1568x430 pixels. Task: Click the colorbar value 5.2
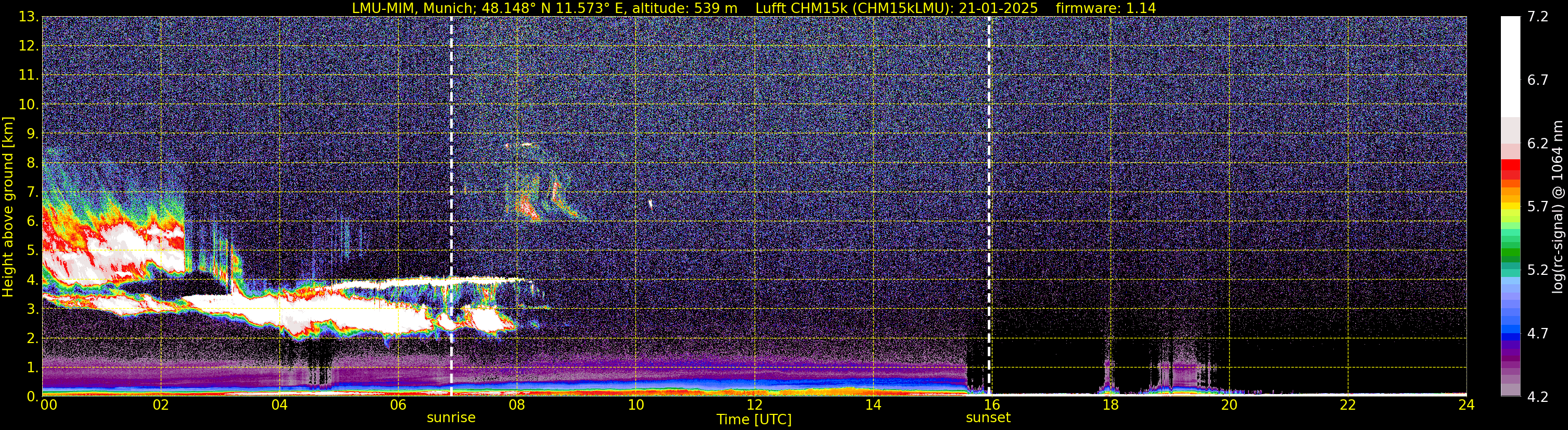[x=1538, y=270]
